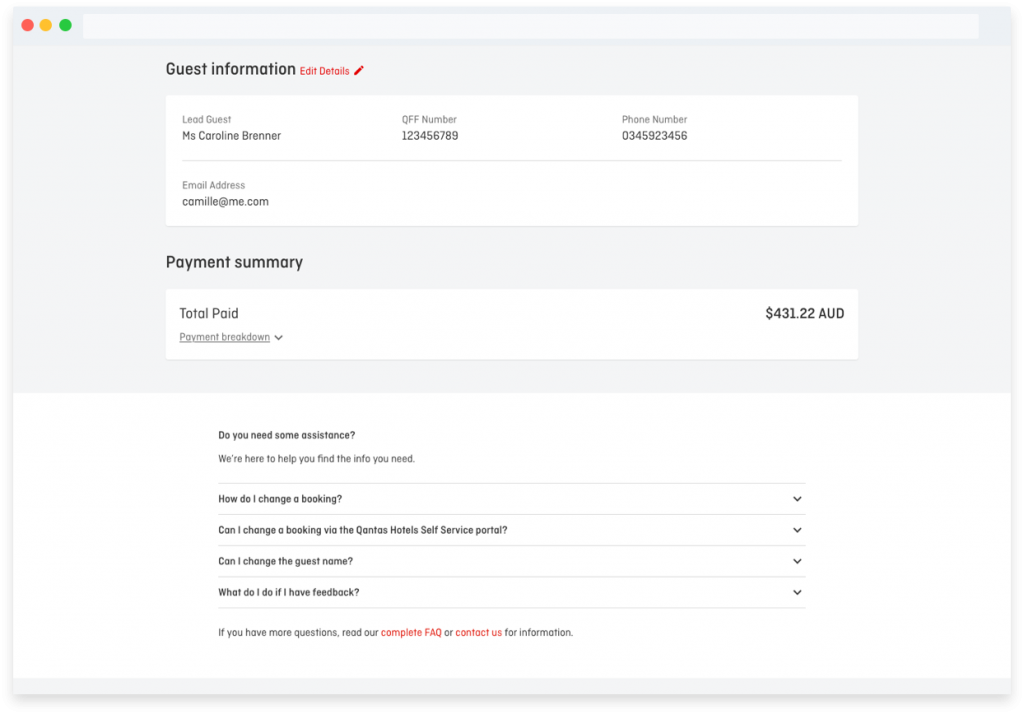The image size is (1024, 714).
Task: Click lead guest name Ms Caroline Brenner
Action: pos(231,136)
